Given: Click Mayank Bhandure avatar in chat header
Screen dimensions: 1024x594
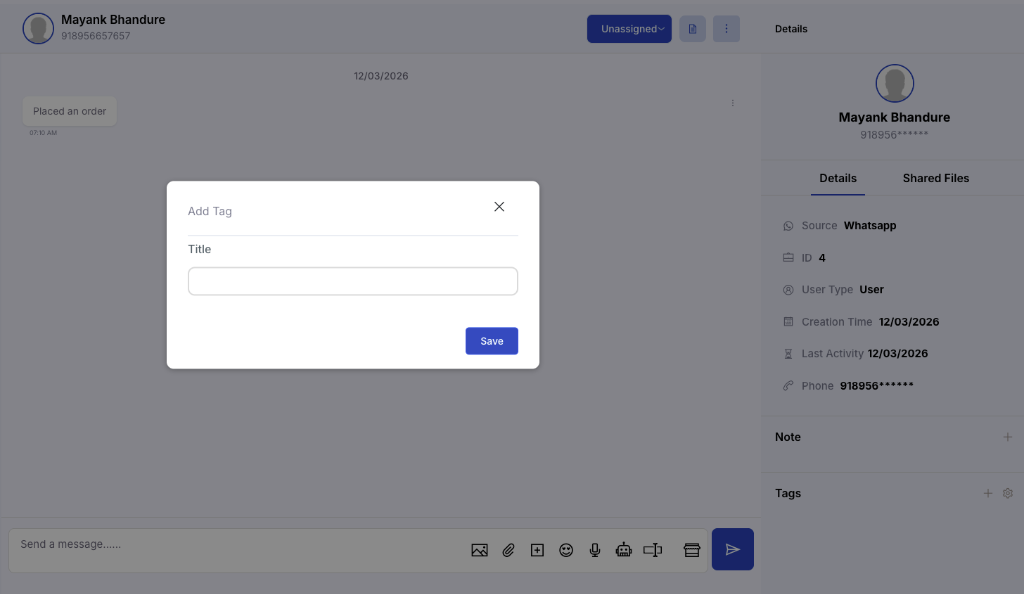Looking at the screenshot, I should click(38, 29).
